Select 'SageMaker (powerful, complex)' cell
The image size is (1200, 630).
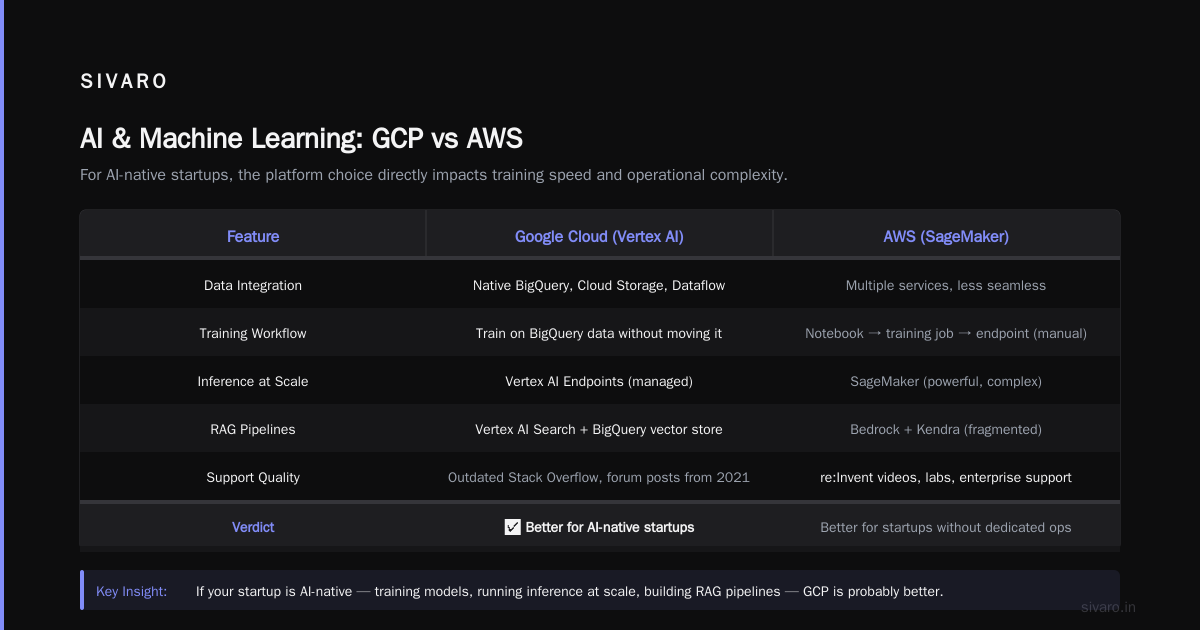pos(946,382)
